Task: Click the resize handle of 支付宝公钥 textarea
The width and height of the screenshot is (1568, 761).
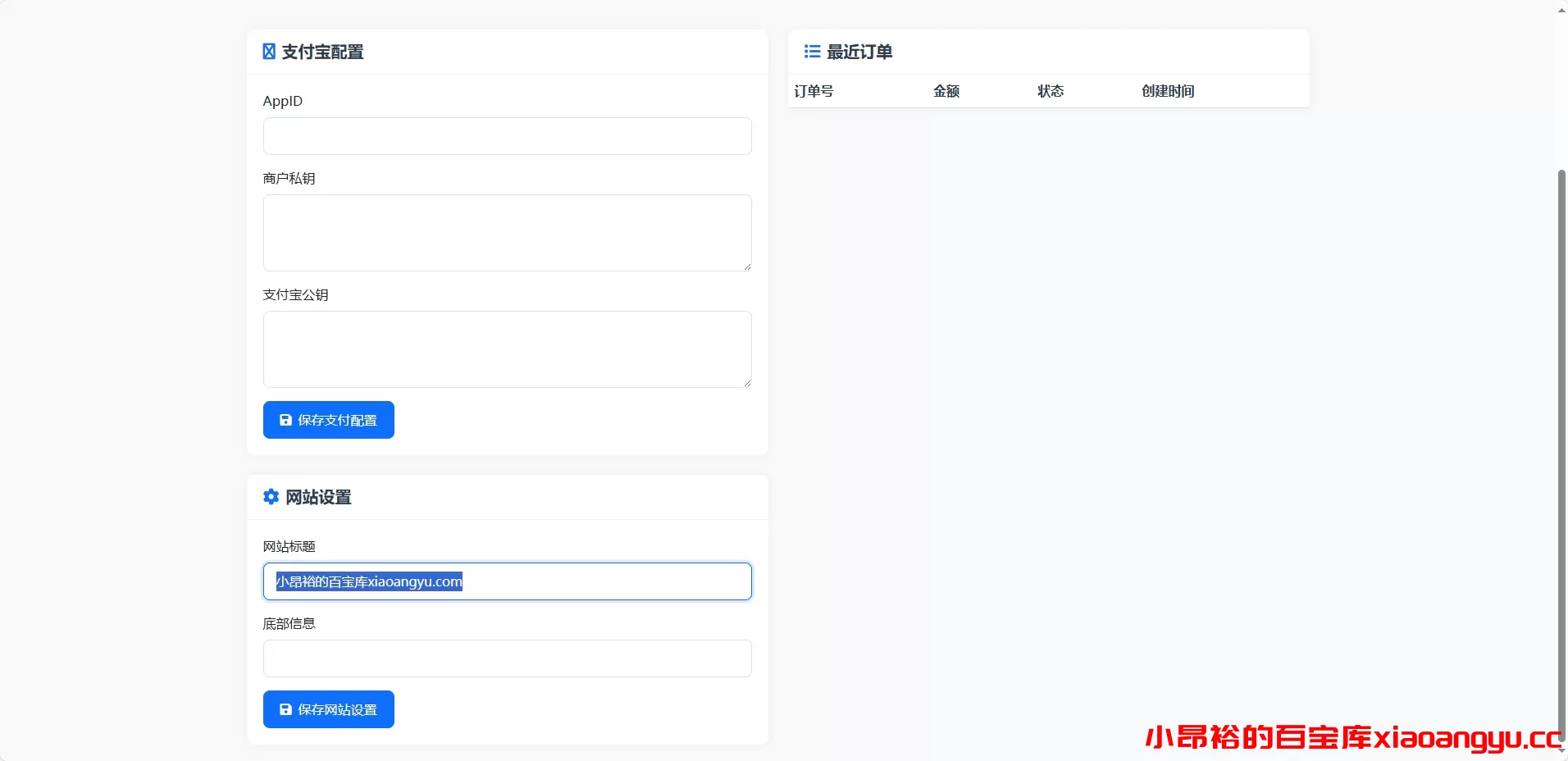Action: click(747, 383)
